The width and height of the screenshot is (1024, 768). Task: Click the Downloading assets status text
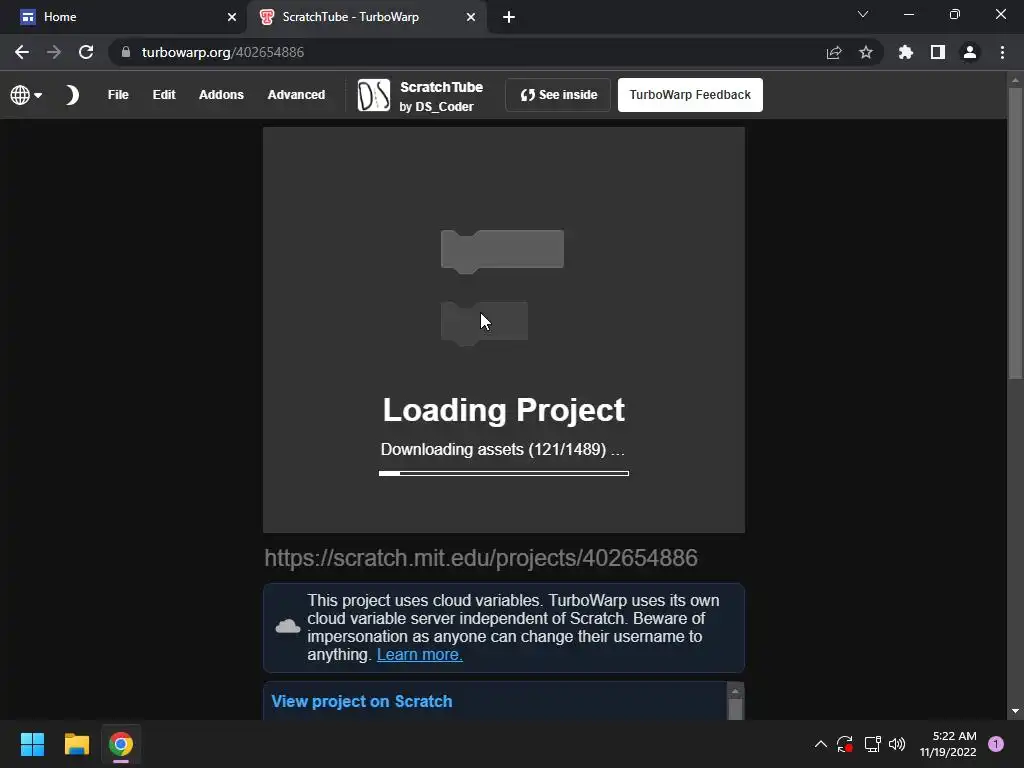503,449
